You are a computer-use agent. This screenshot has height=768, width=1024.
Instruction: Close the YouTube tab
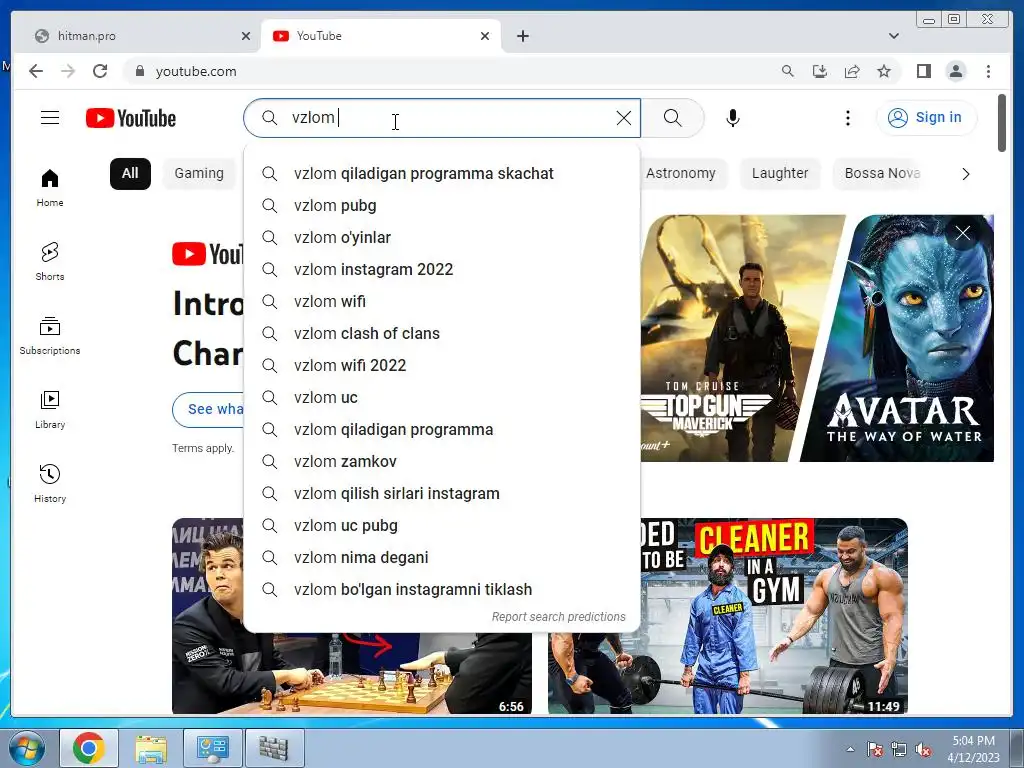pos(485,36)
